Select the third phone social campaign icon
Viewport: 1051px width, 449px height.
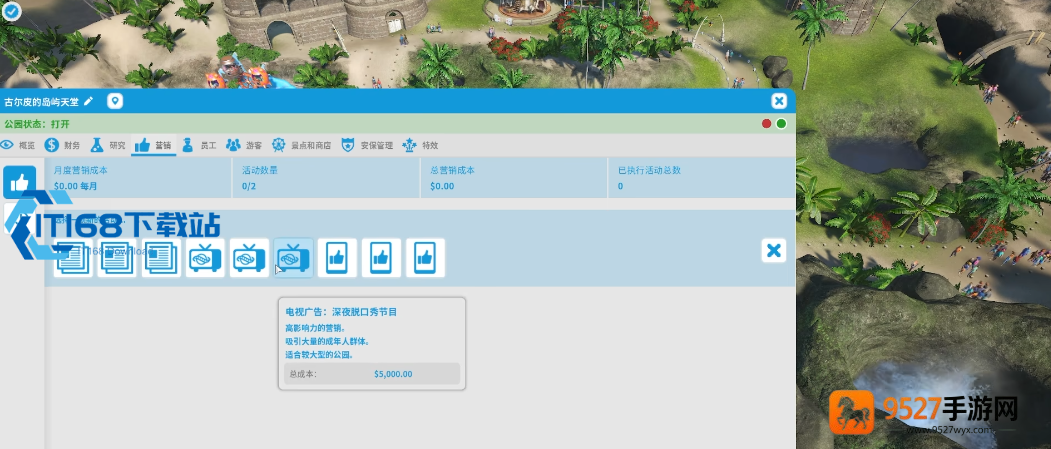tap(425, 258)
